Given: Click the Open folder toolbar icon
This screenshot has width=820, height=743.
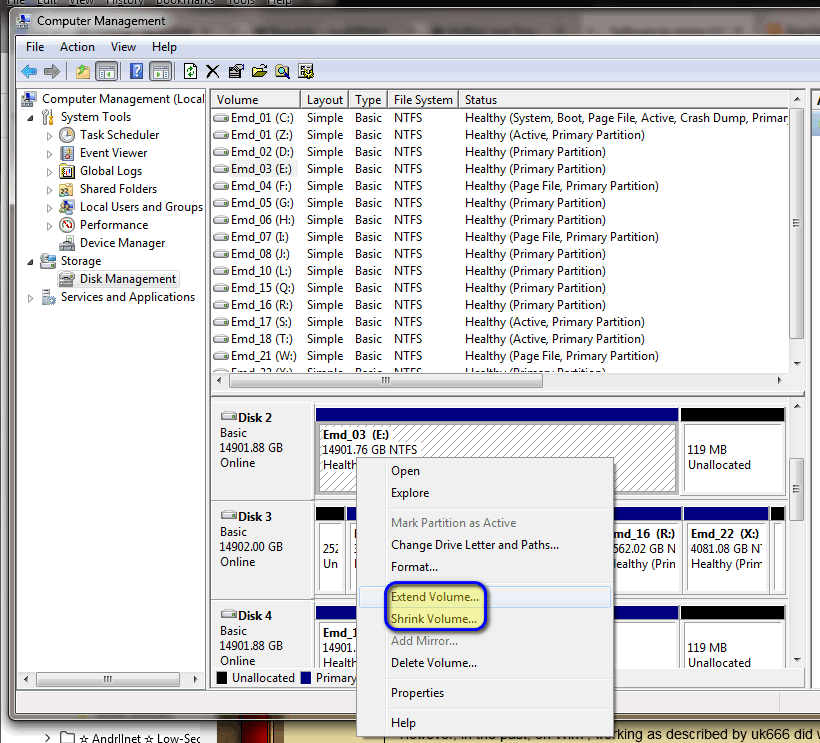Looking at the screenshot, I should 259,71.
